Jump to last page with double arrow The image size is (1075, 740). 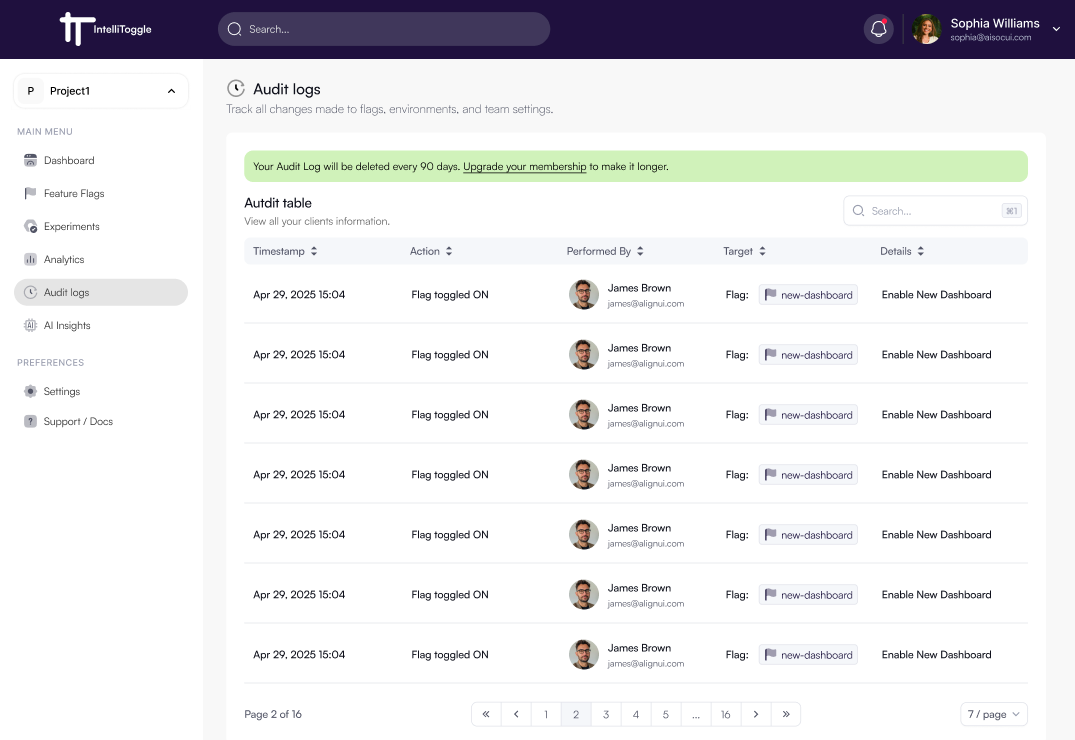(786, 714)
